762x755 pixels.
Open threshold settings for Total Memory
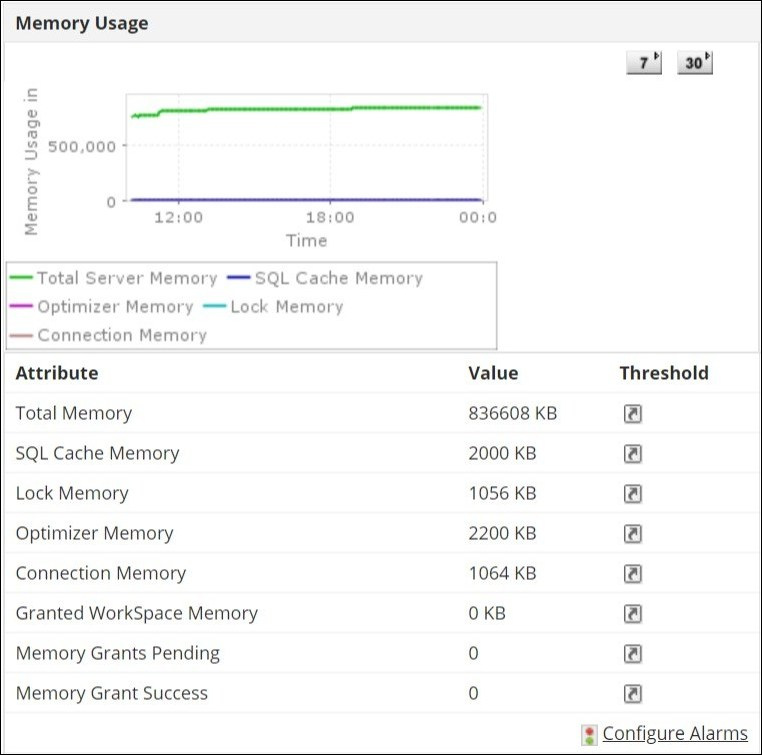pyautogui.click(x=632, y=414)
